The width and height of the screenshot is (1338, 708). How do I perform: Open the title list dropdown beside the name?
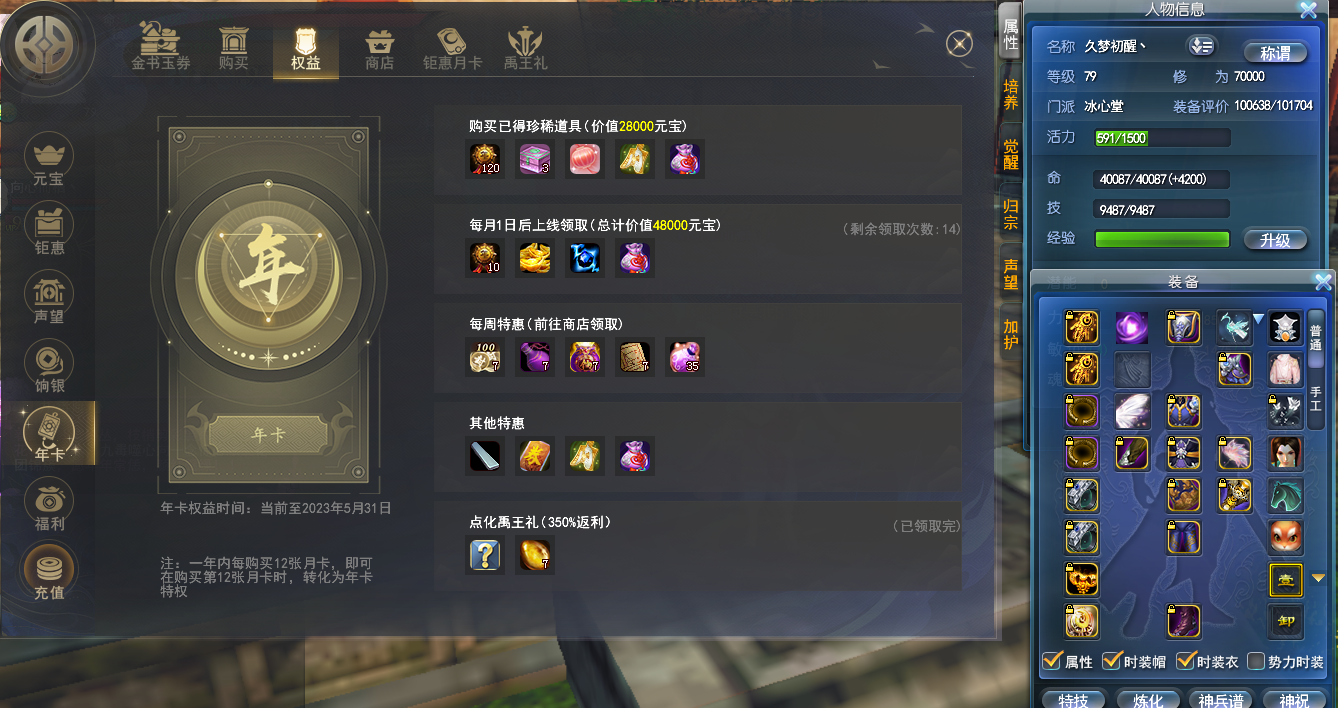point(1200,46)
